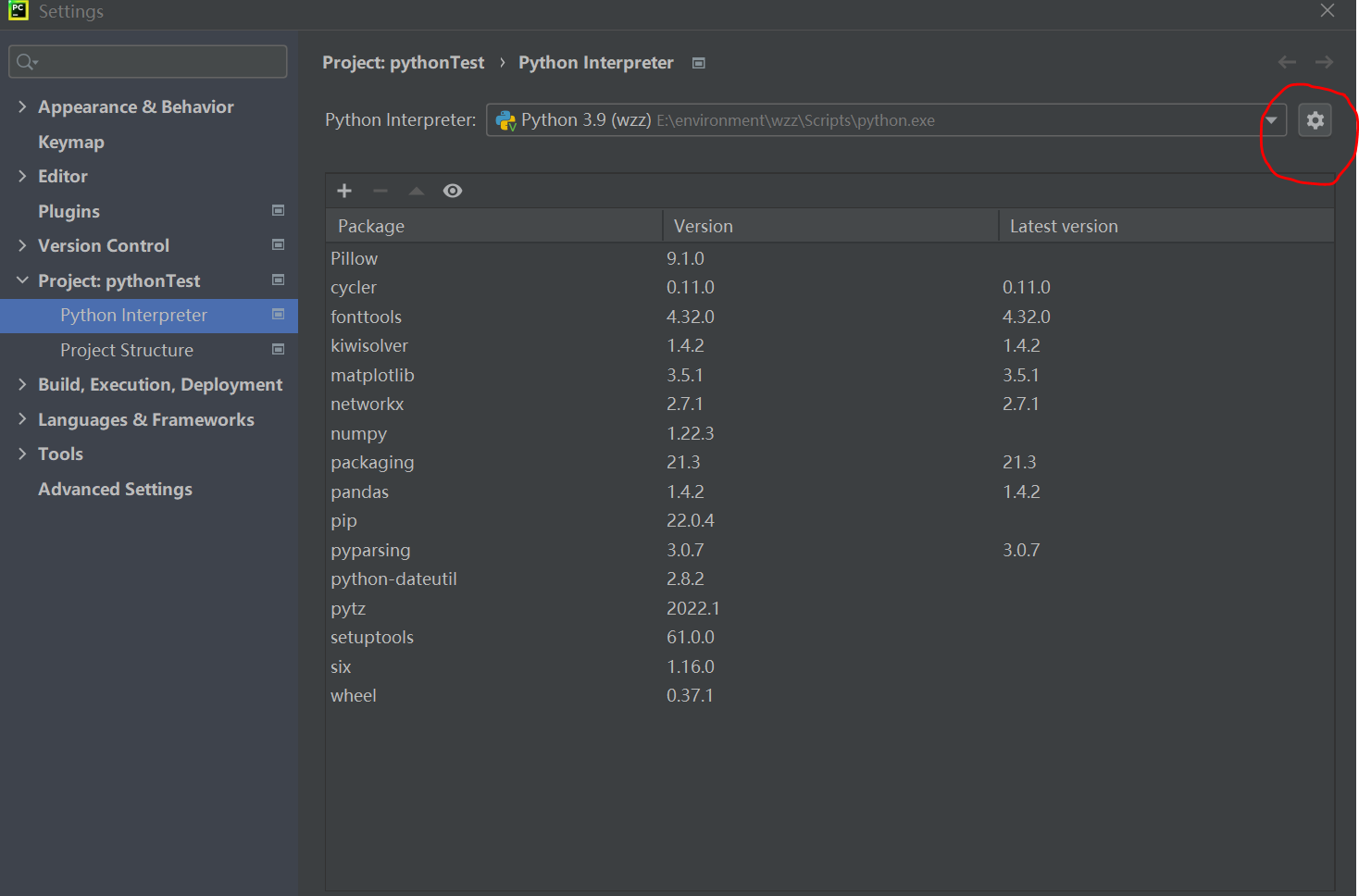
Task: Click latest version 4.32.0 of fonttools
Action: click(1027, 317)
